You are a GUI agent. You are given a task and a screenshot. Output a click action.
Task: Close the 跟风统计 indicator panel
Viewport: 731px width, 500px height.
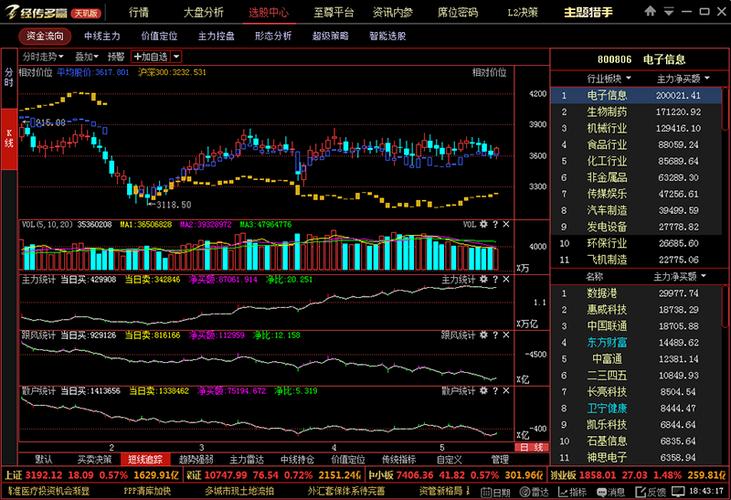506,335
